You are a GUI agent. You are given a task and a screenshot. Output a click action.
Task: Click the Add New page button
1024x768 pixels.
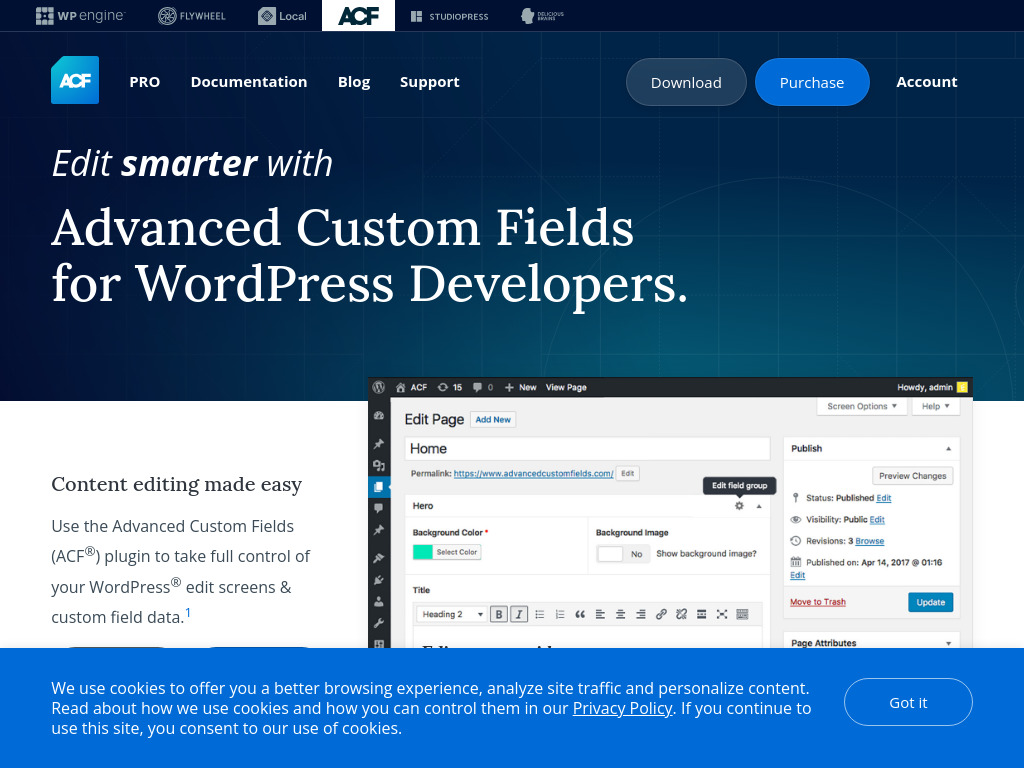pos(493,419)
